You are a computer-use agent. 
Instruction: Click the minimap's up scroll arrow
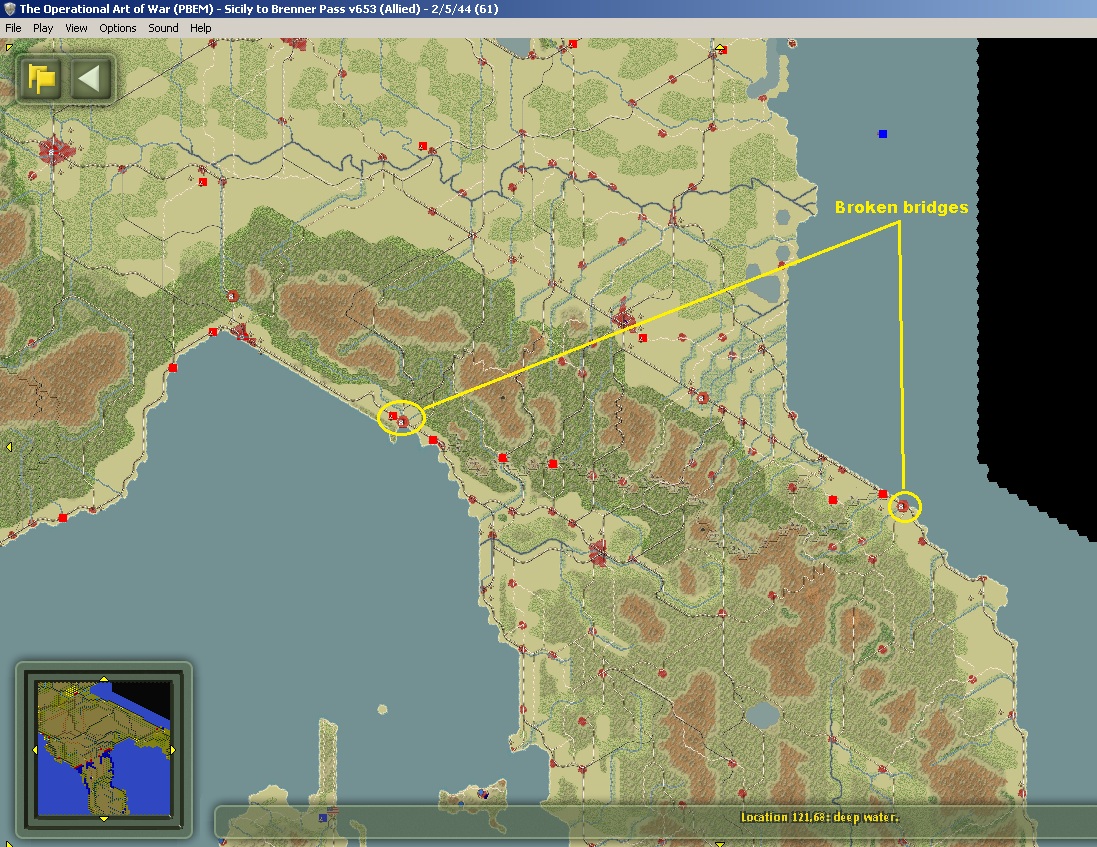pyautogui.click(x=104, y=678)
